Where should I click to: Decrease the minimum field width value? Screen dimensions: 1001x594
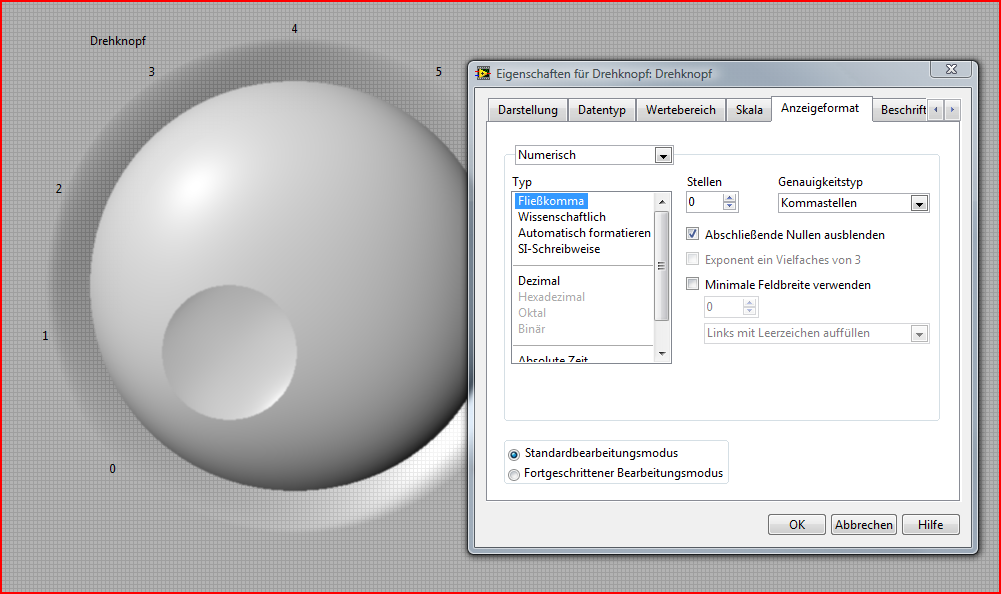(750, 312)
